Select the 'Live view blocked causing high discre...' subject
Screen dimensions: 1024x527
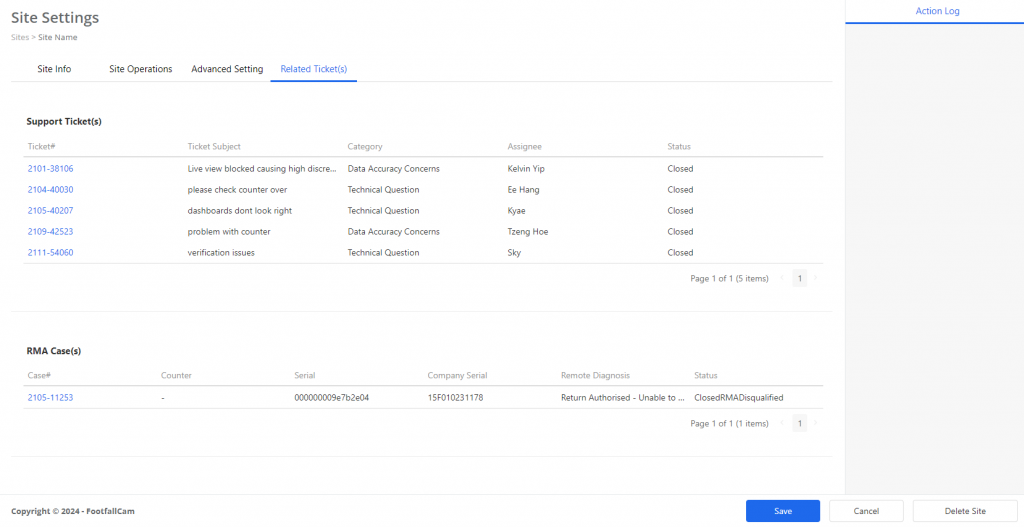[x=262, y=168]
